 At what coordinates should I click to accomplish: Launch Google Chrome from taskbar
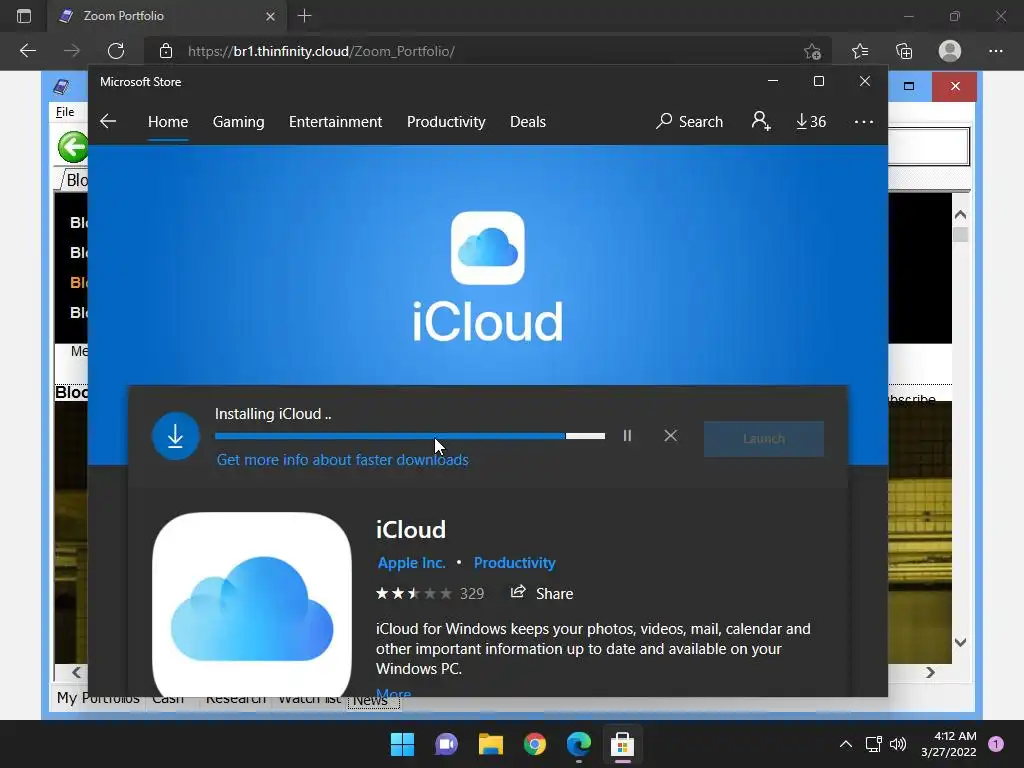(x=535, y=744)
